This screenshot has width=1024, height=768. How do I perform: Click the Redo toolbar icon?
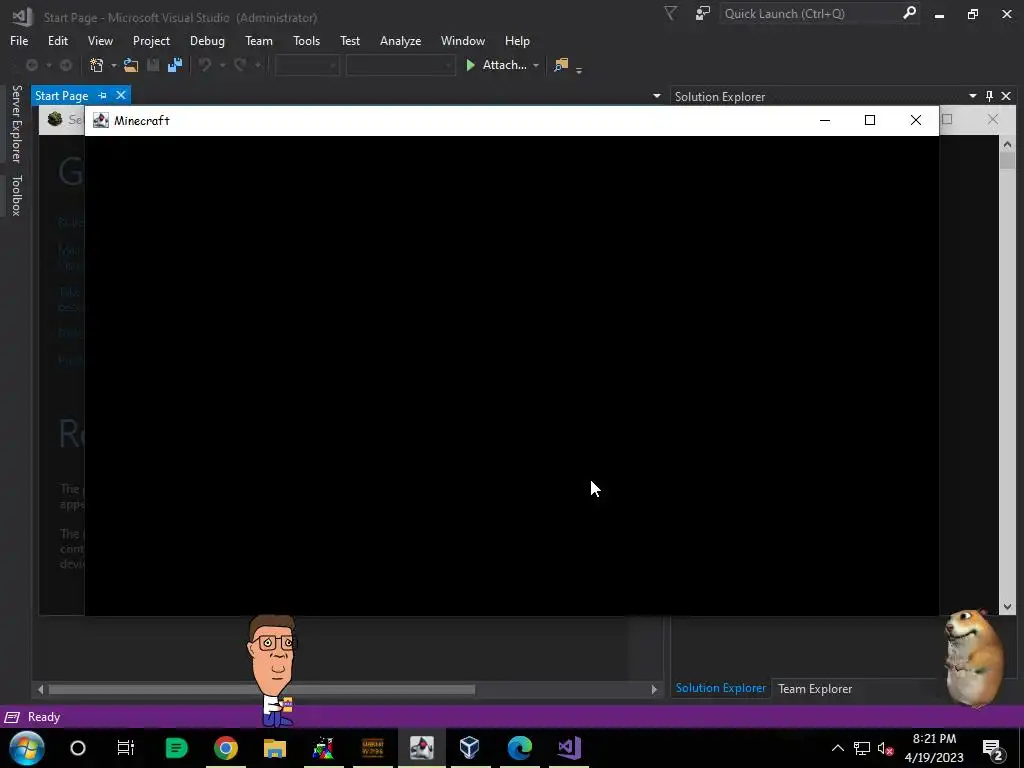(240, 65)
